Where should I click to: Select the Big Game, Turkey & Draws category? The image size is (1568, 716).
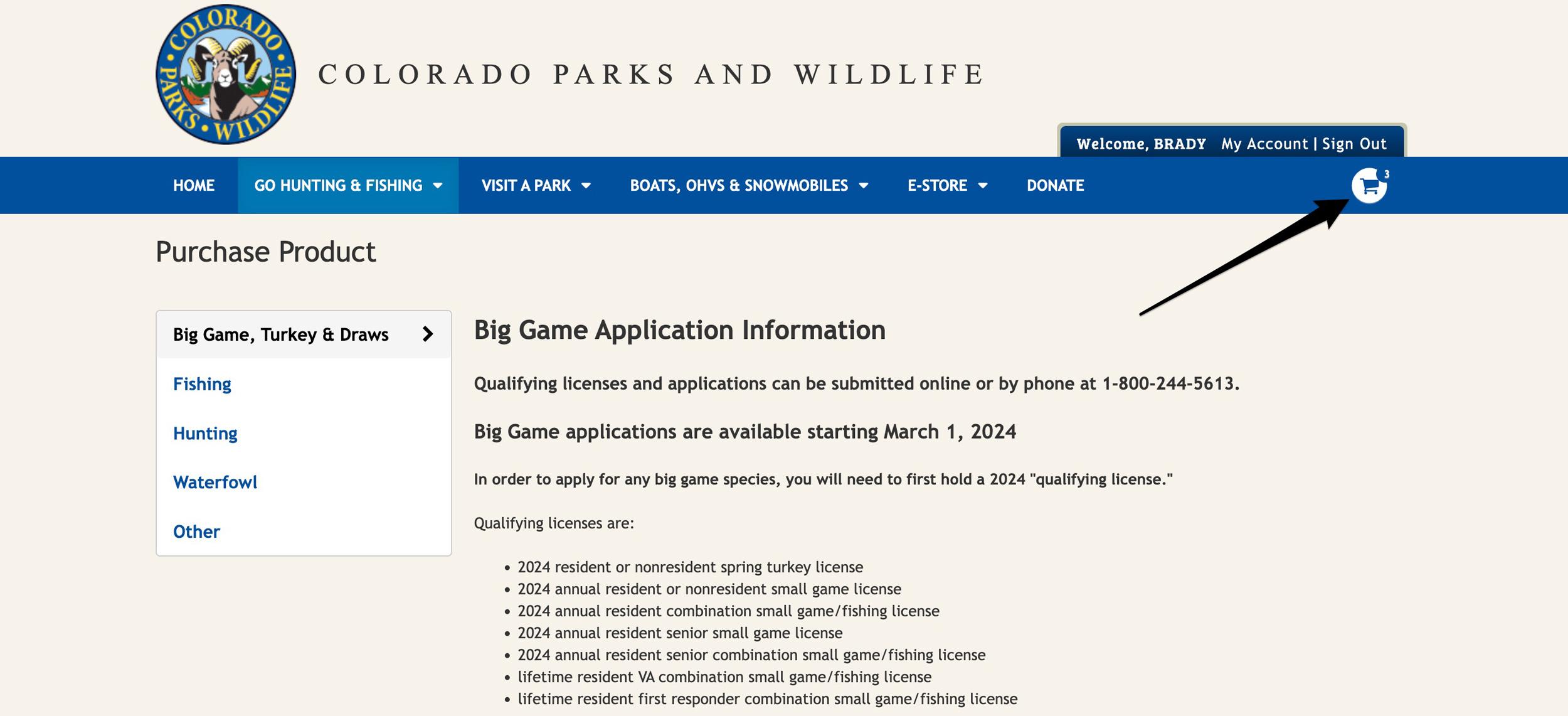(x=282, y=334)
